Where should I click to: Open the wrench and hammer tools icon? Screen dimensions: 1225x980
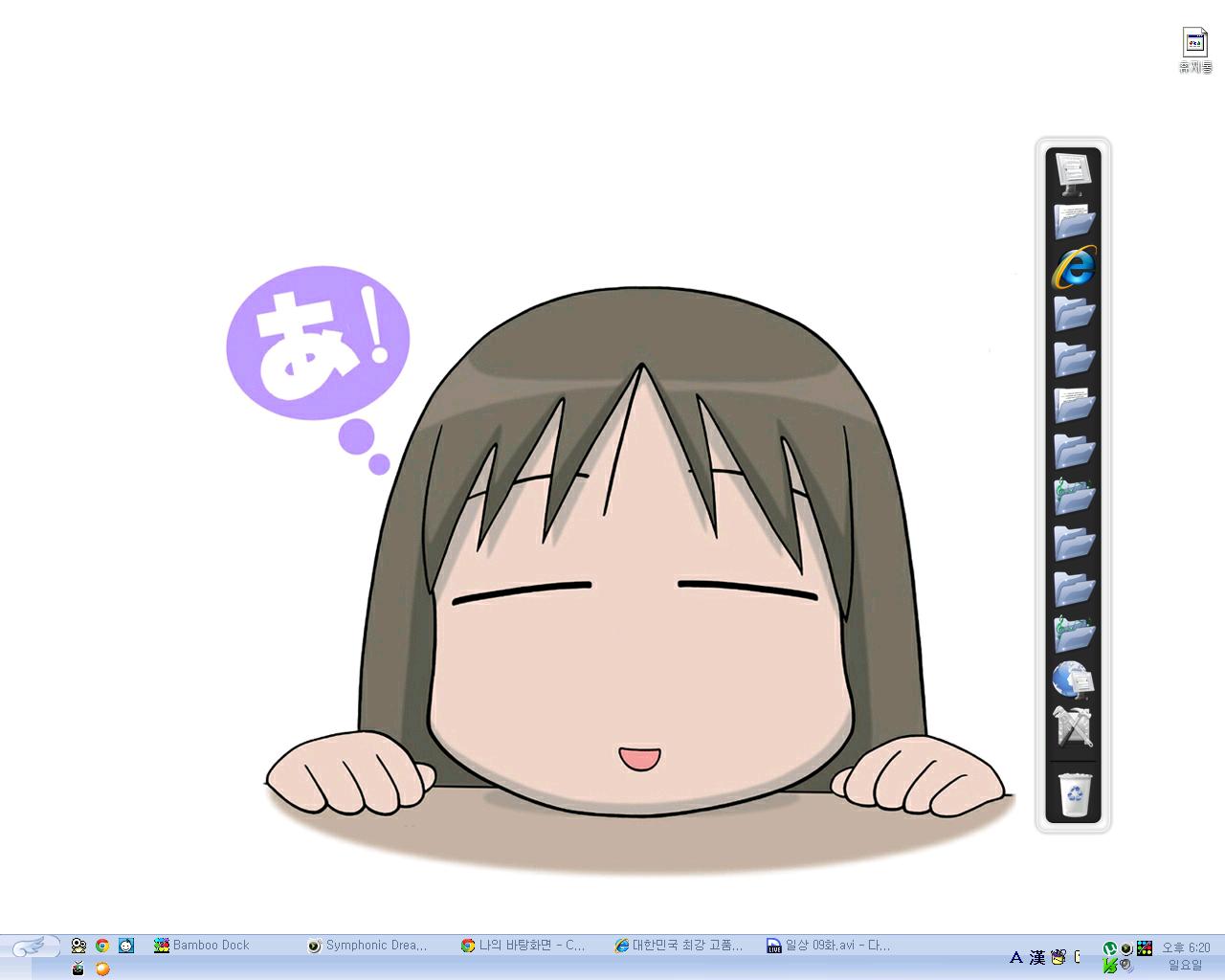(x=1073, y=727)
